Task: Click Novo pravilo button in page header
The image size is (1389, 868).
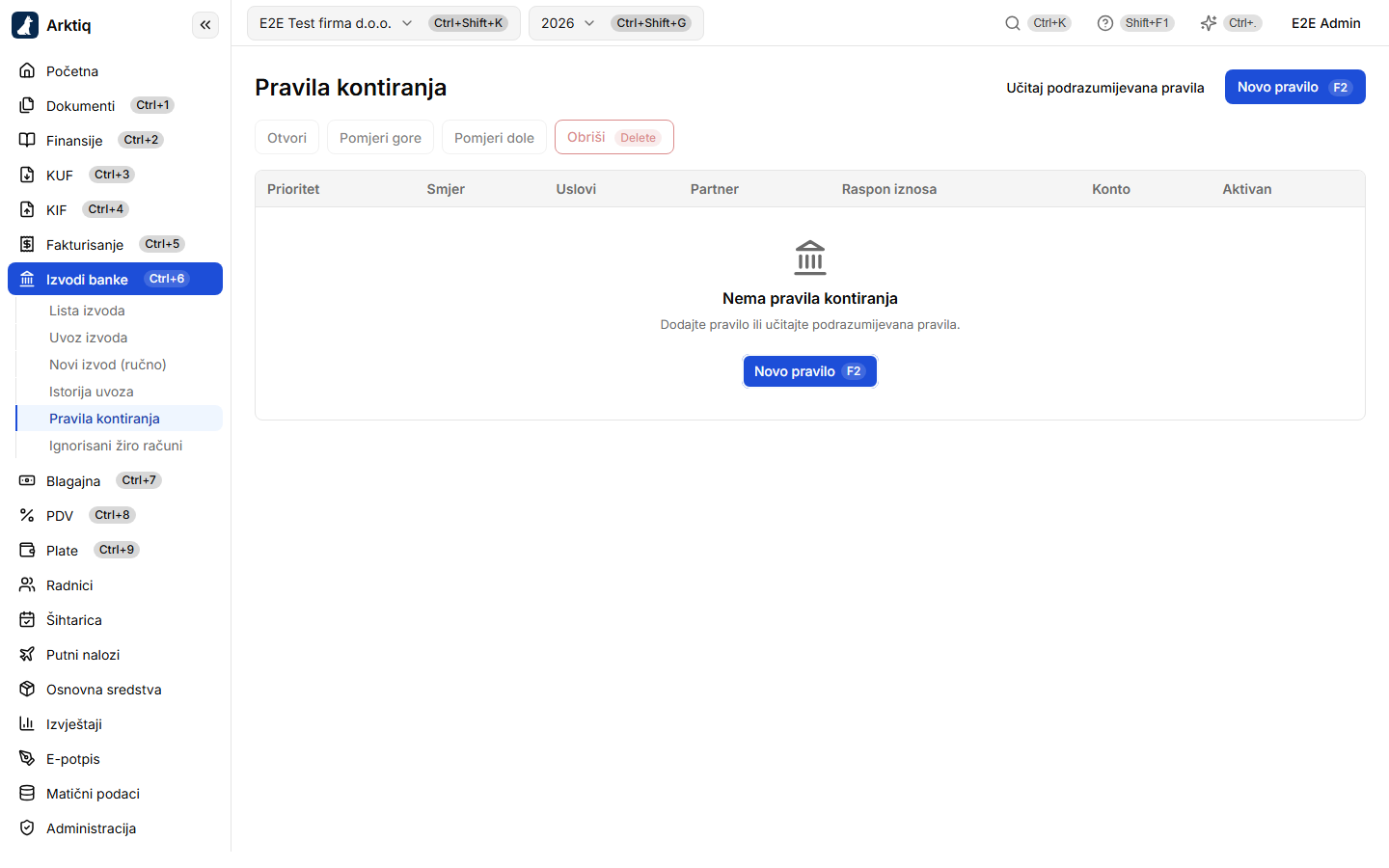Action: pos(1295,87)
